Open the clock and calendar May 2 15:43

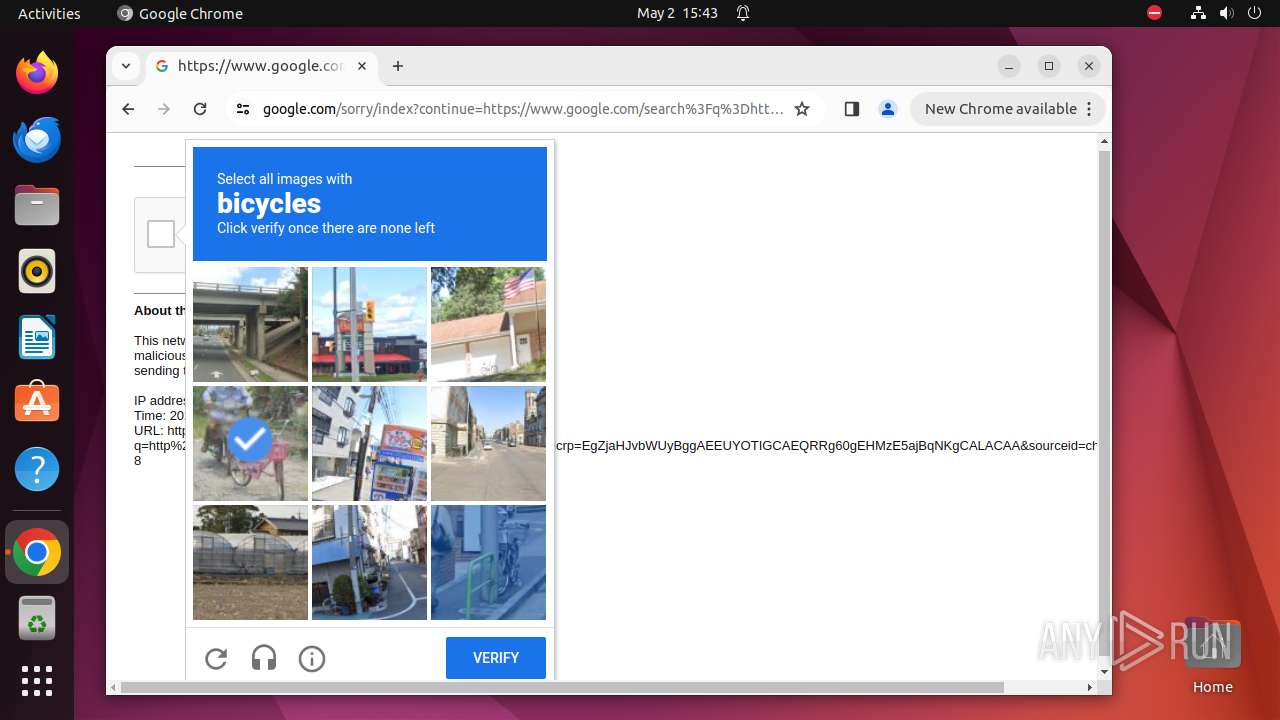click(677, 13)
